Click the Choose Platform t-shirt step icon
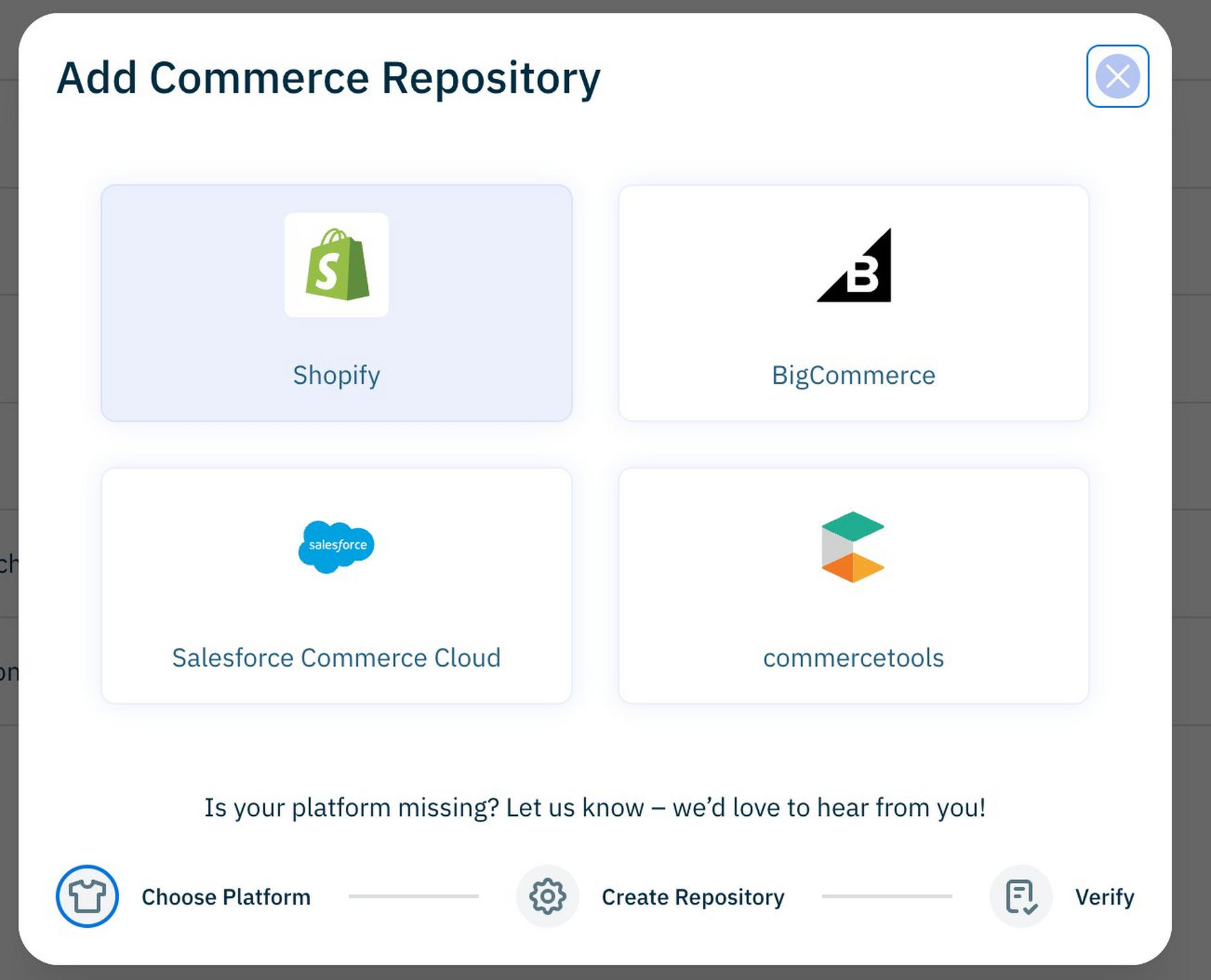Screen dimensions: 1211x980 pos(88,896)
